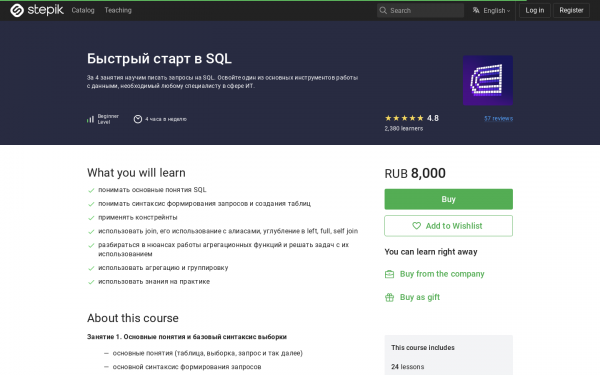The height and width of the screenshot is (375, 600).
Task: Click 'You can learn right away' text
Action: 431,252
